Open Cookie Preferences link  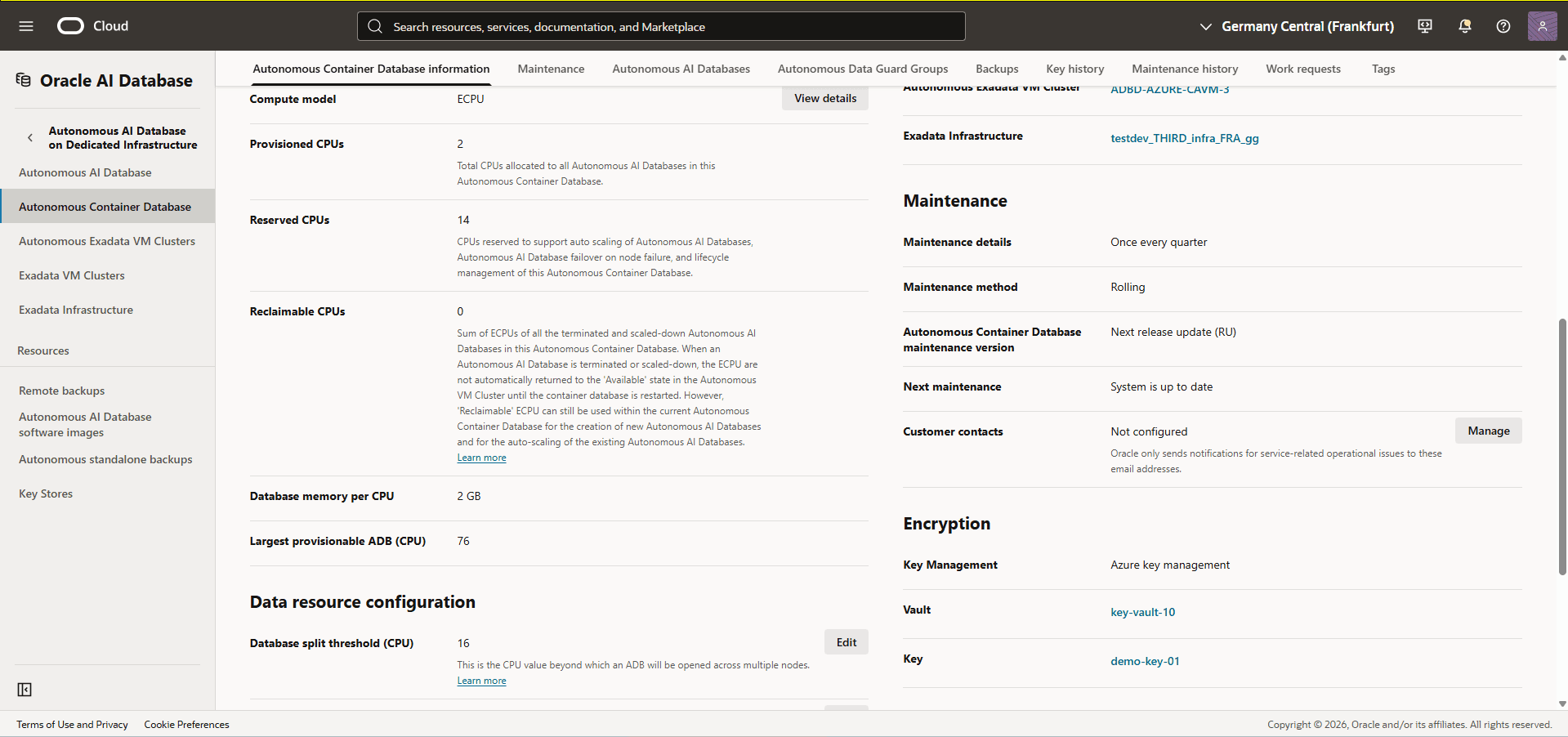[186, 725]
